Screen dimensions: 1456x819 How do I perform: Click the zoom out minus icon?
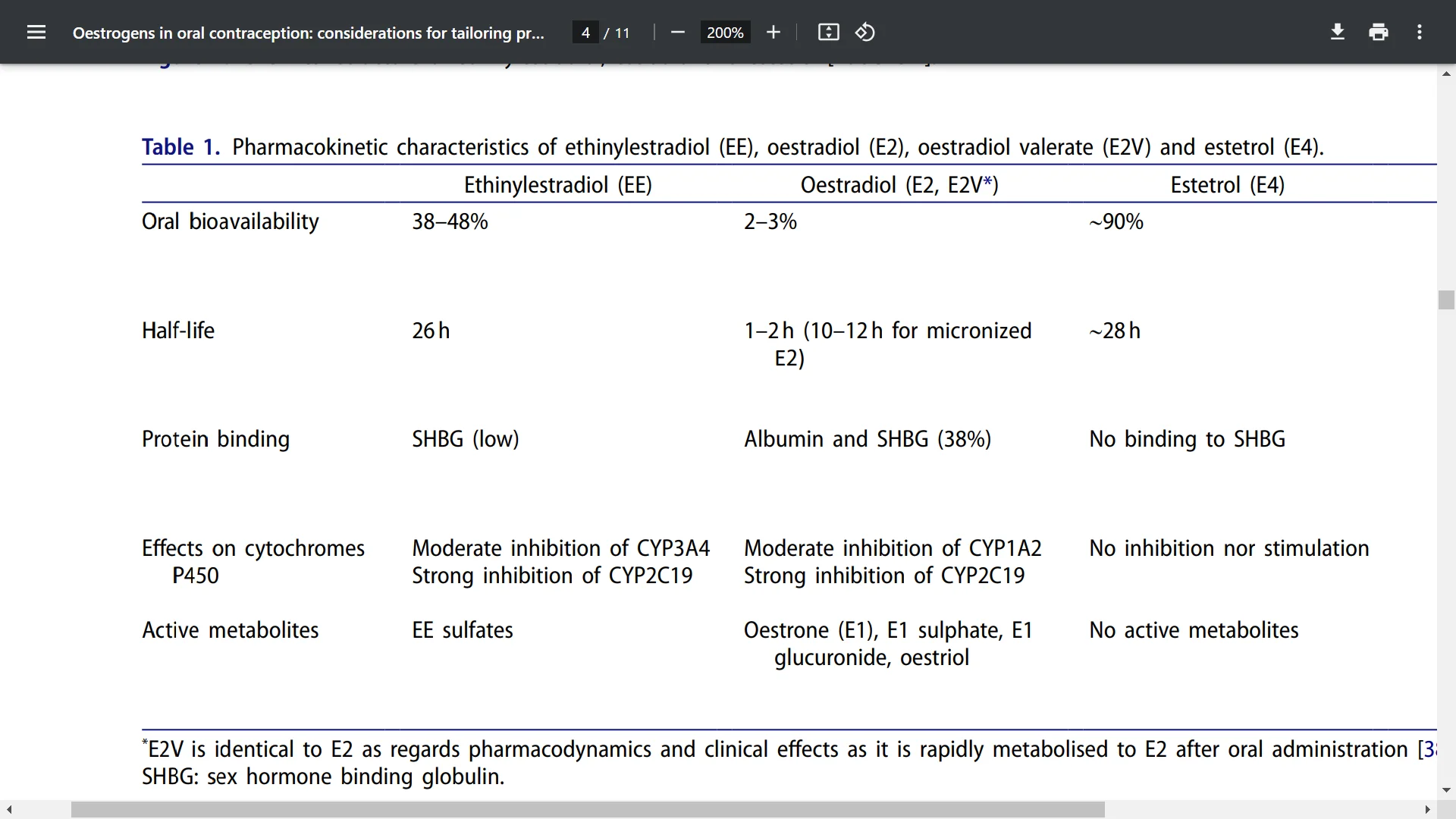[678, 32]
